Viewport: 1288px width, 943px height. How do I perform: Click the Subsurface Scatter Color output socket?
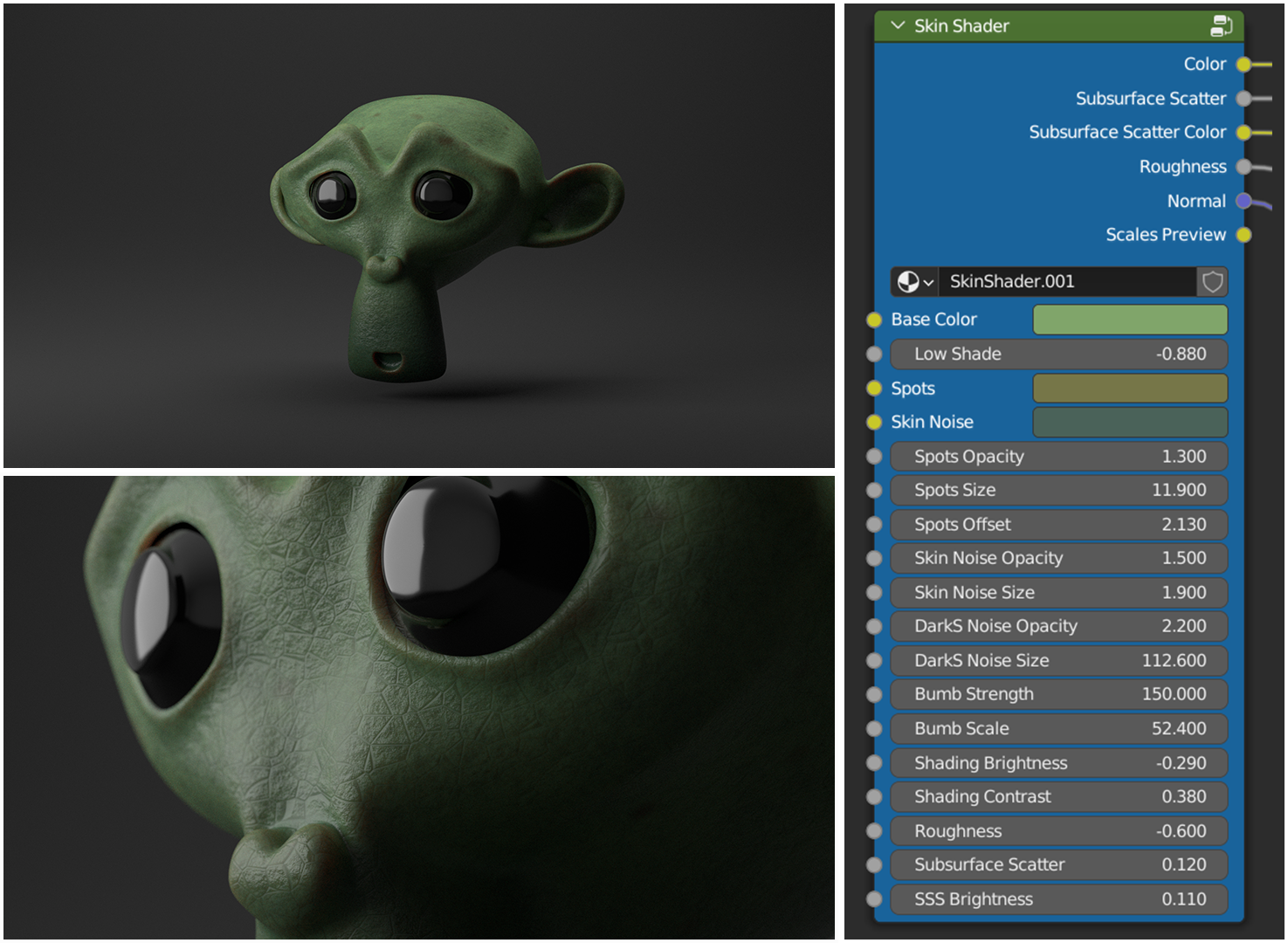[x=1243, y=133]
